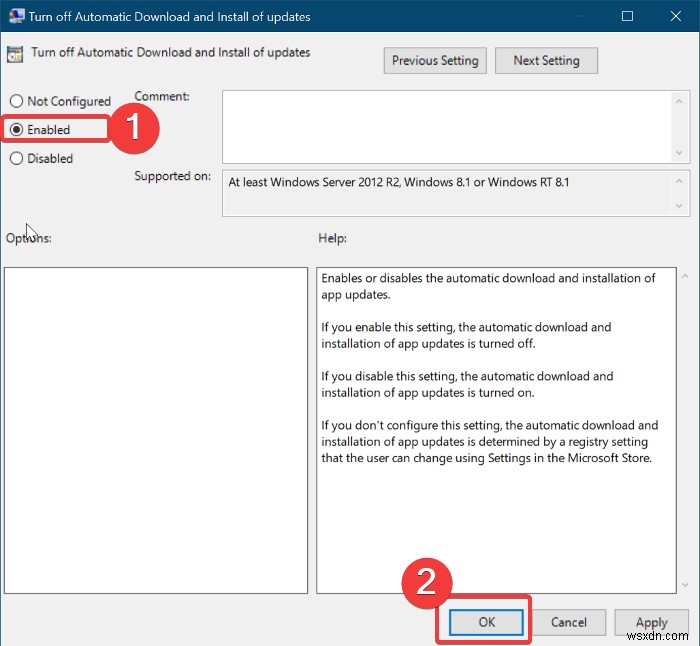
Task: Click the Supported on scroll down arrow
Action: point(679,206)
